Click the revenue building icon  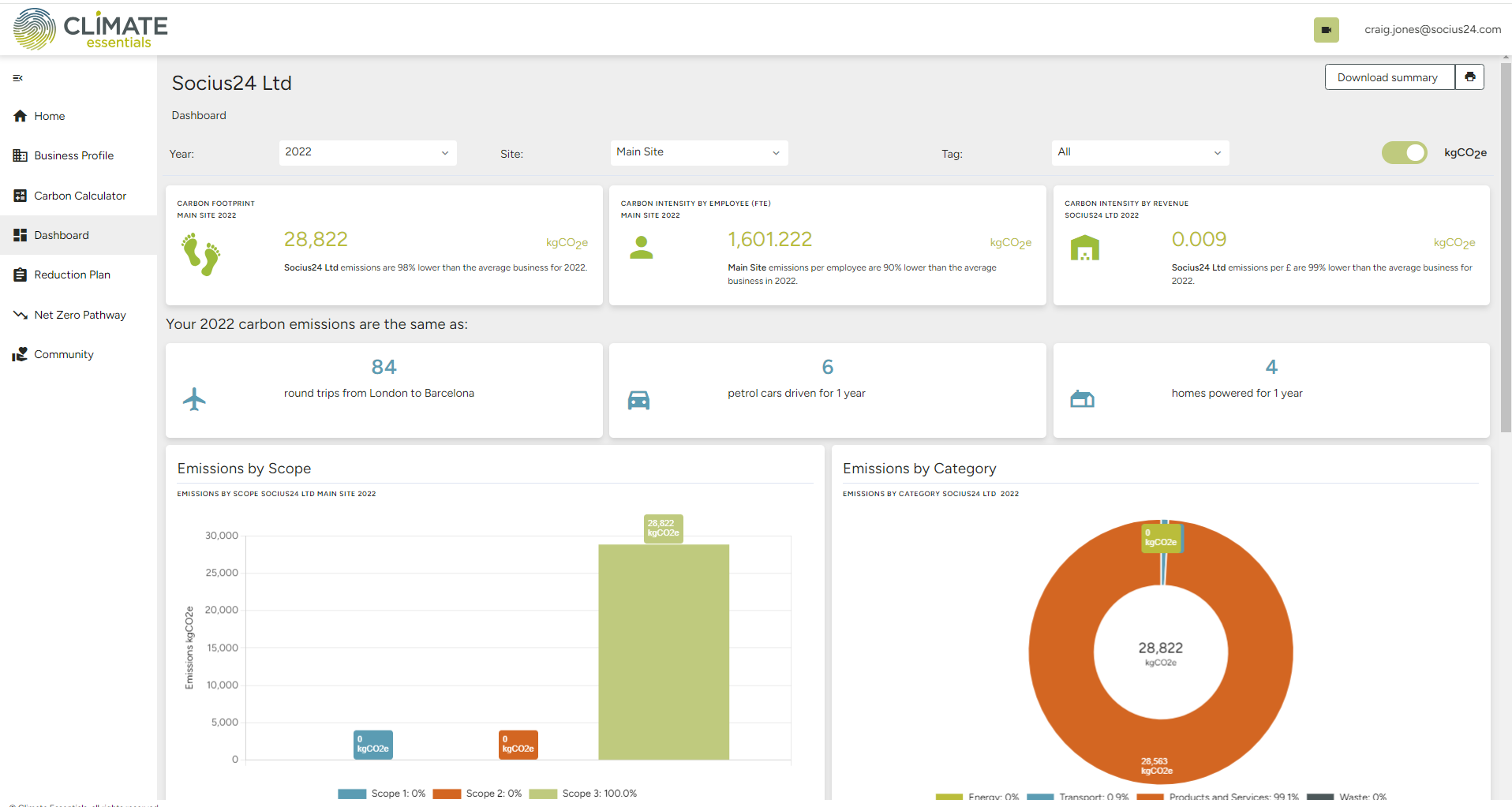[x=1085, y=248]
